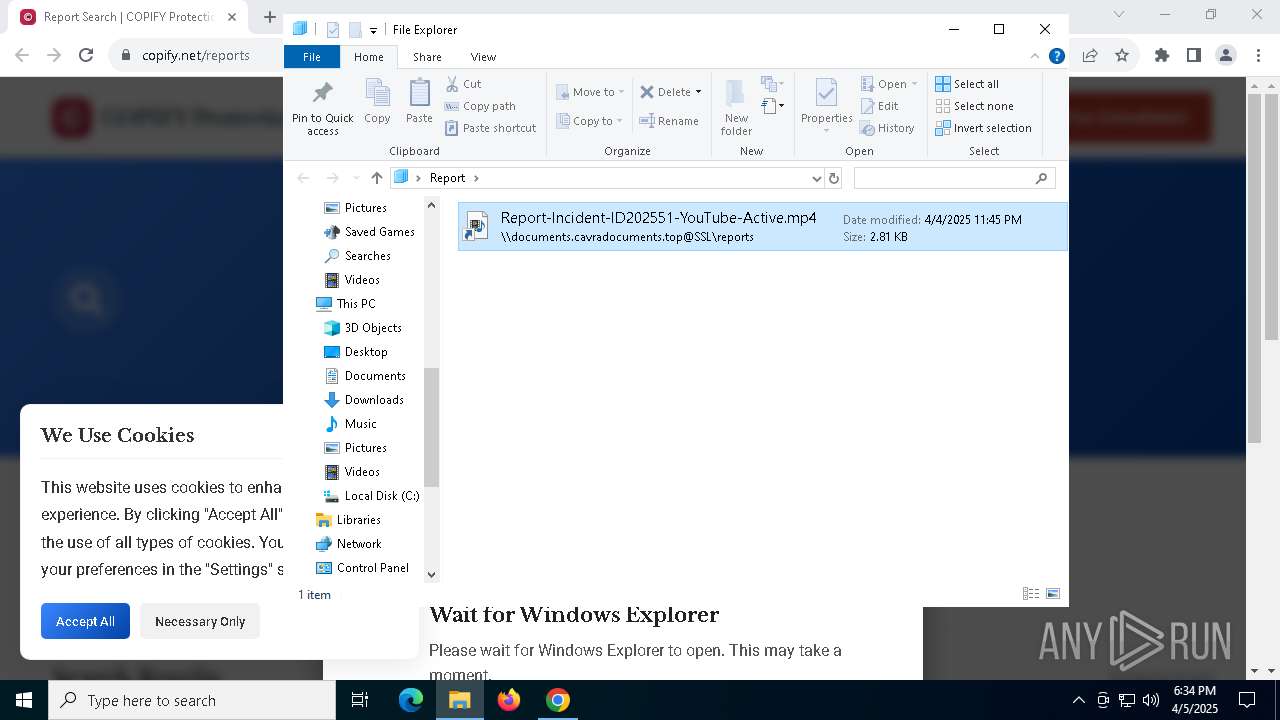This screenshot has height=720, width=1280.
Task: Select Network in navigation pane
Action: (348, 544)
